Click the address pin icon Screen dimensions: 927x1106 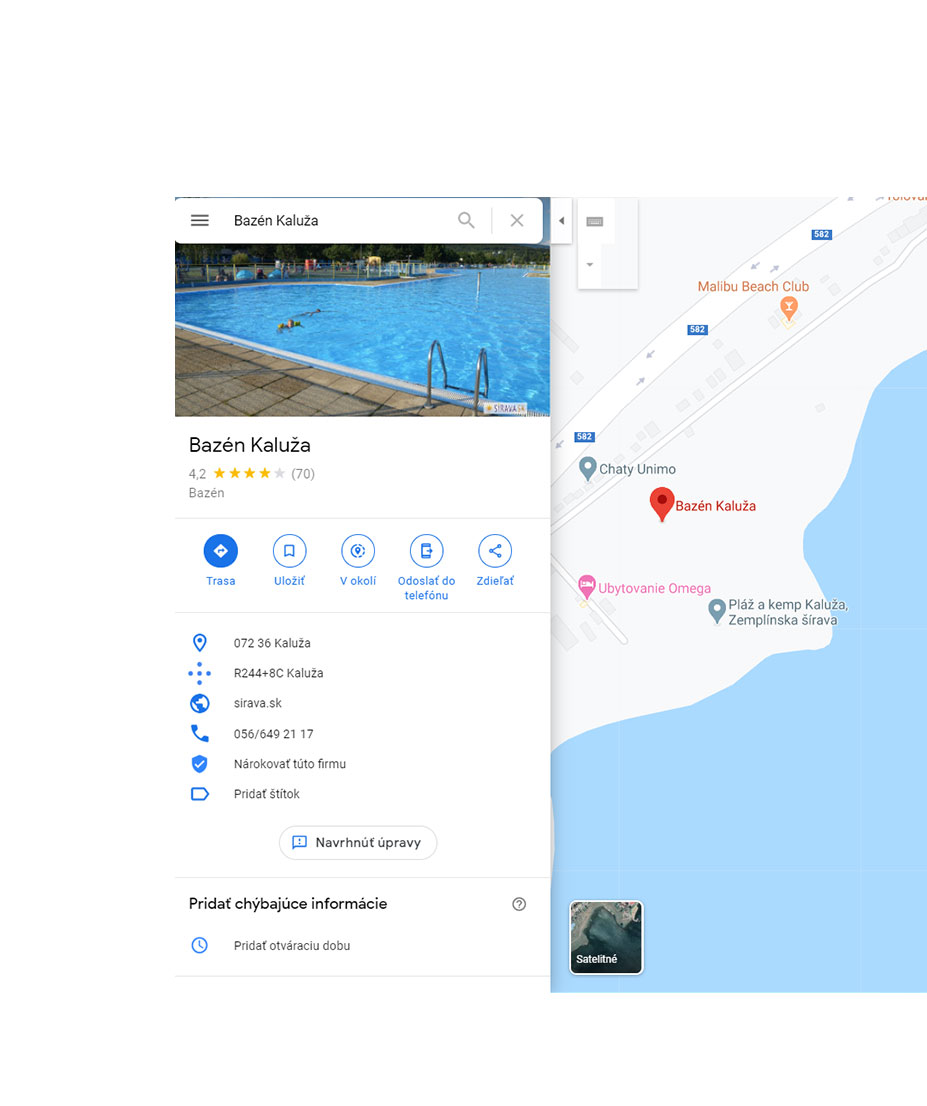click(200, 643)
